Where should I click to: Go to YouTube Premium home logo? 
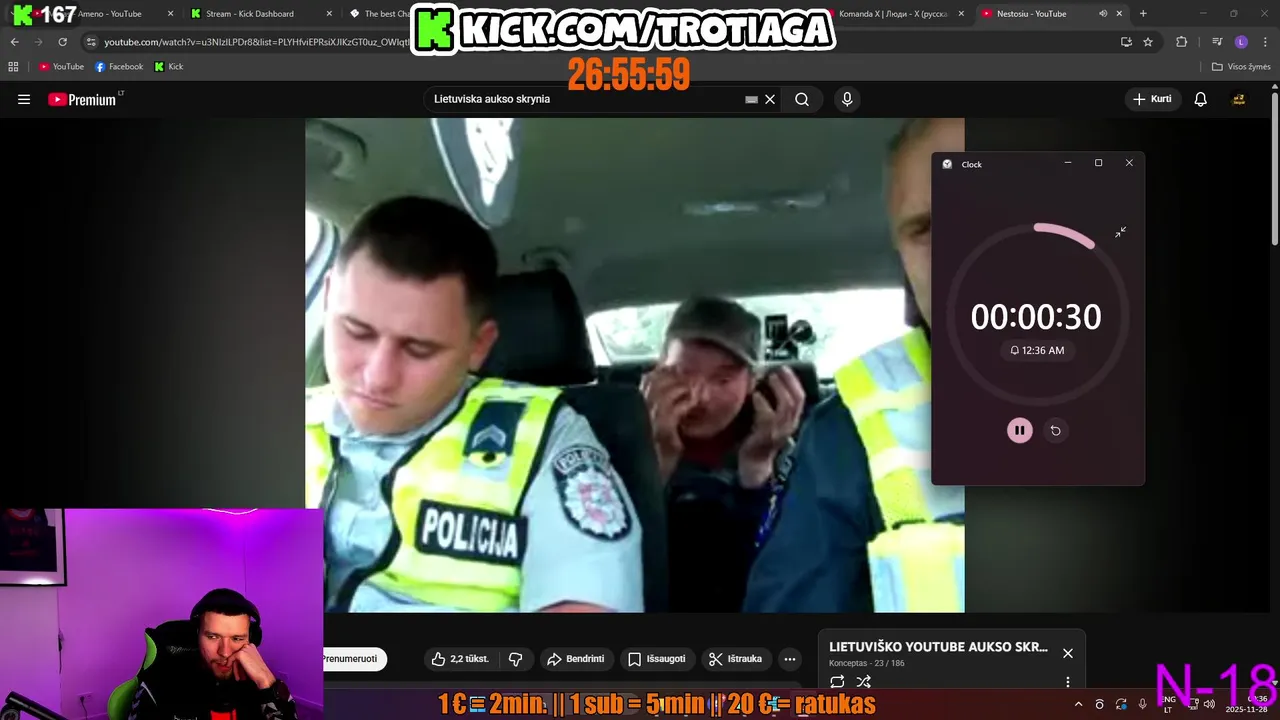point(85,99)
